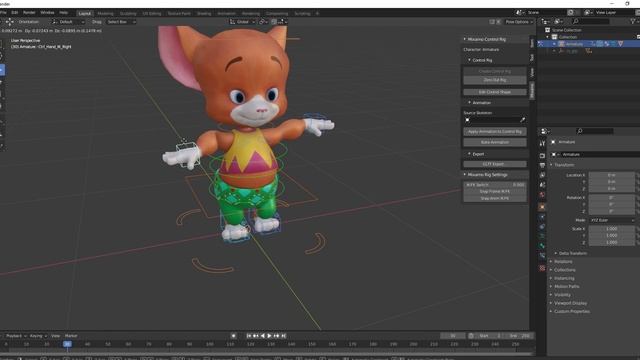Open the Scene properties tab icon

542,185
